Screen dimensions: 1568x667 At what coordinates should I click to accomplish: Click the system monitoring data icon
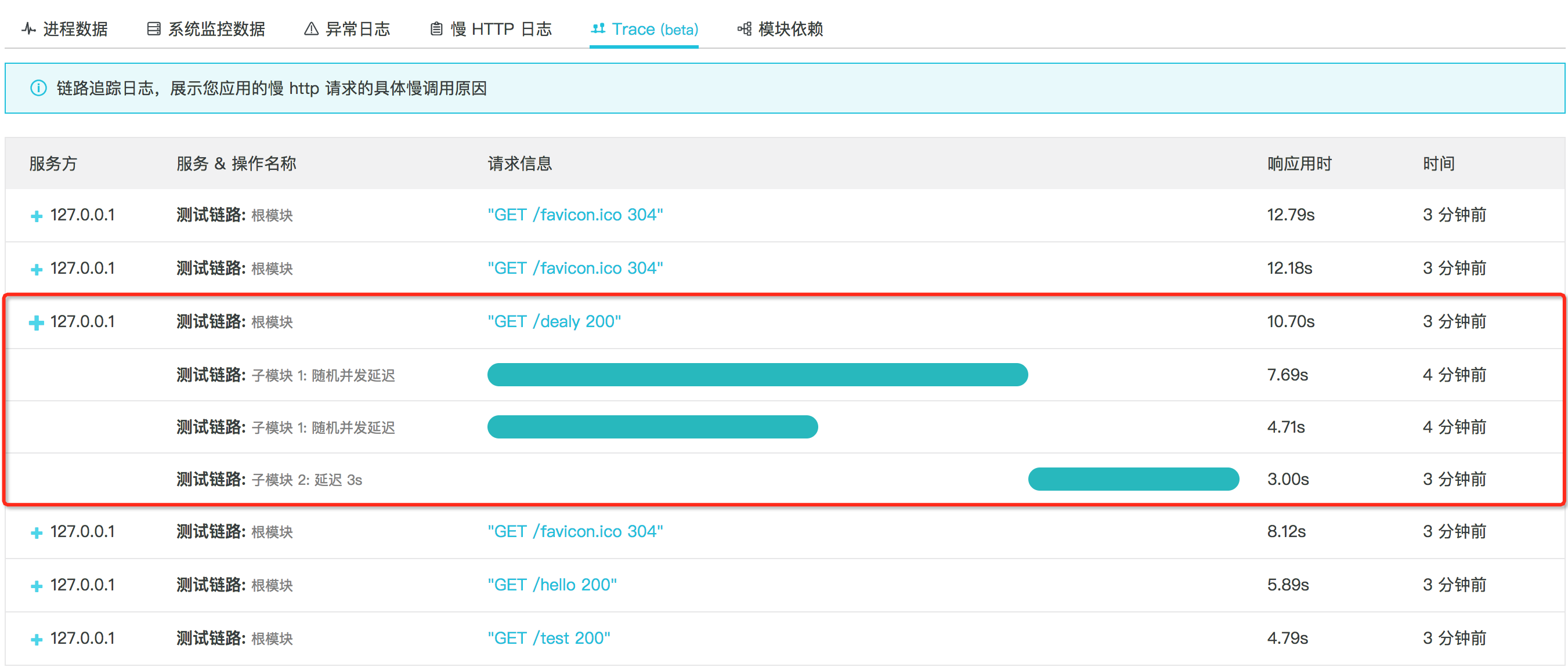[153, 28]
